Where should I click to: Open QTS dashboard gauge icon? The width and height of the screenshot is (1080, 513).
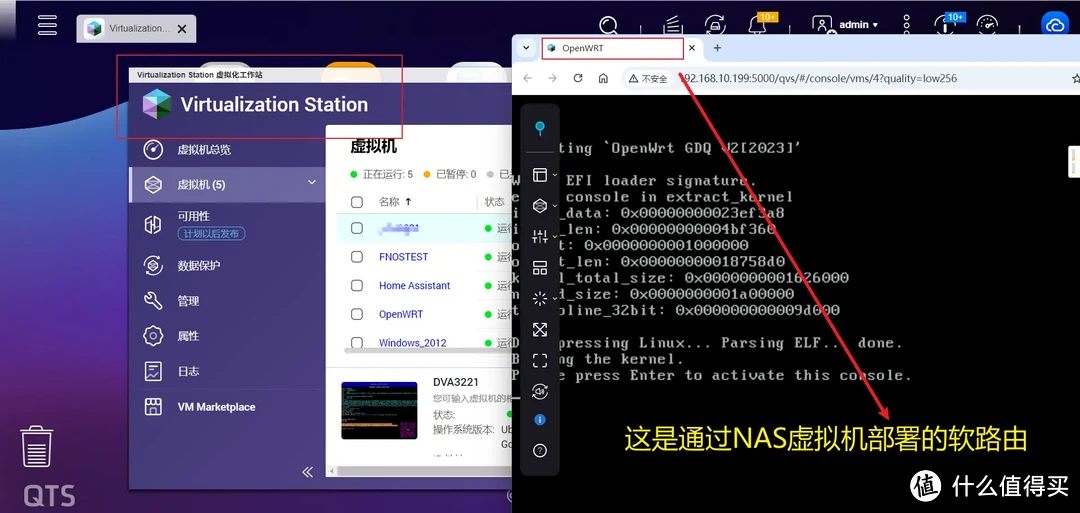[x=987, y=25]
